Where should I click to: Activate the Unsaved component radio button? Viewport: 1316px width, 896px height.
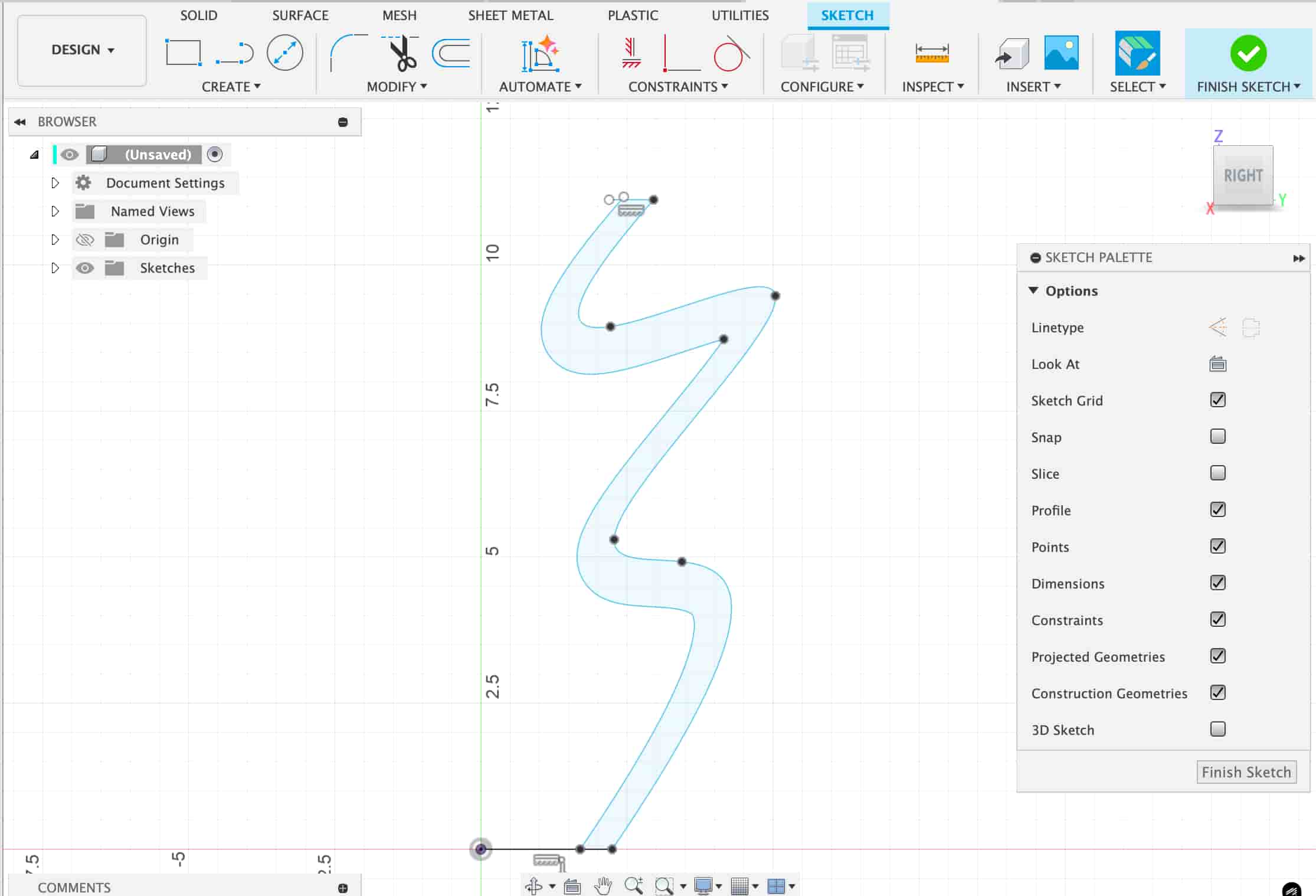pos(215,154)
